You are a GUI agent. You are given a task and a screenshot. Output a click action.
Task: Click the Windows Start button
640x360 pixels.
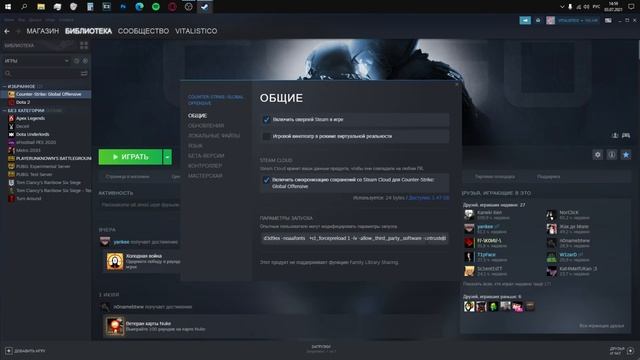(x=8, y=7)
